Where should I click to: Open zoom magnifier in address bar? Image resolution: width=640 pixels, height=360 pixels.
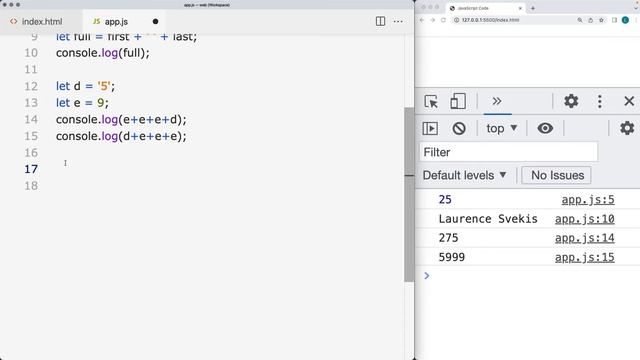(x=580, y=20)
